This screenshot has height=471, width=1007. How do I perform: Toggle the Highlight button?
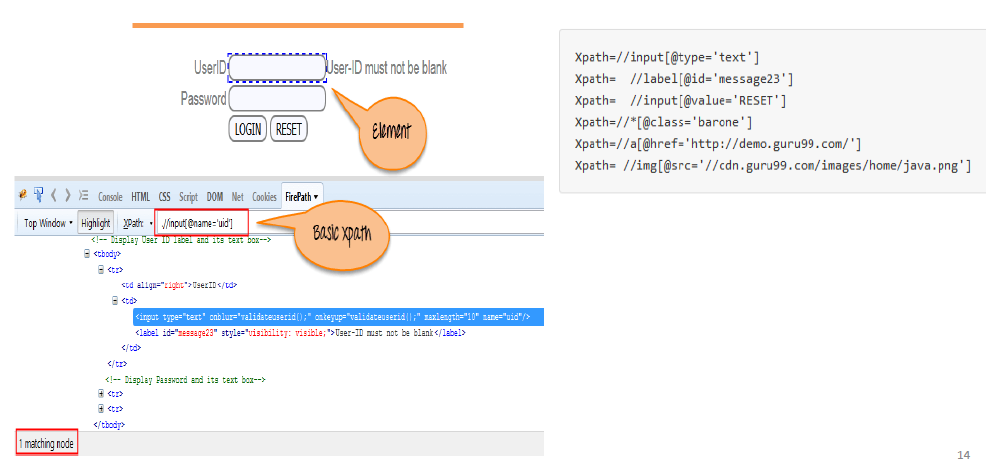pos(96,223)
